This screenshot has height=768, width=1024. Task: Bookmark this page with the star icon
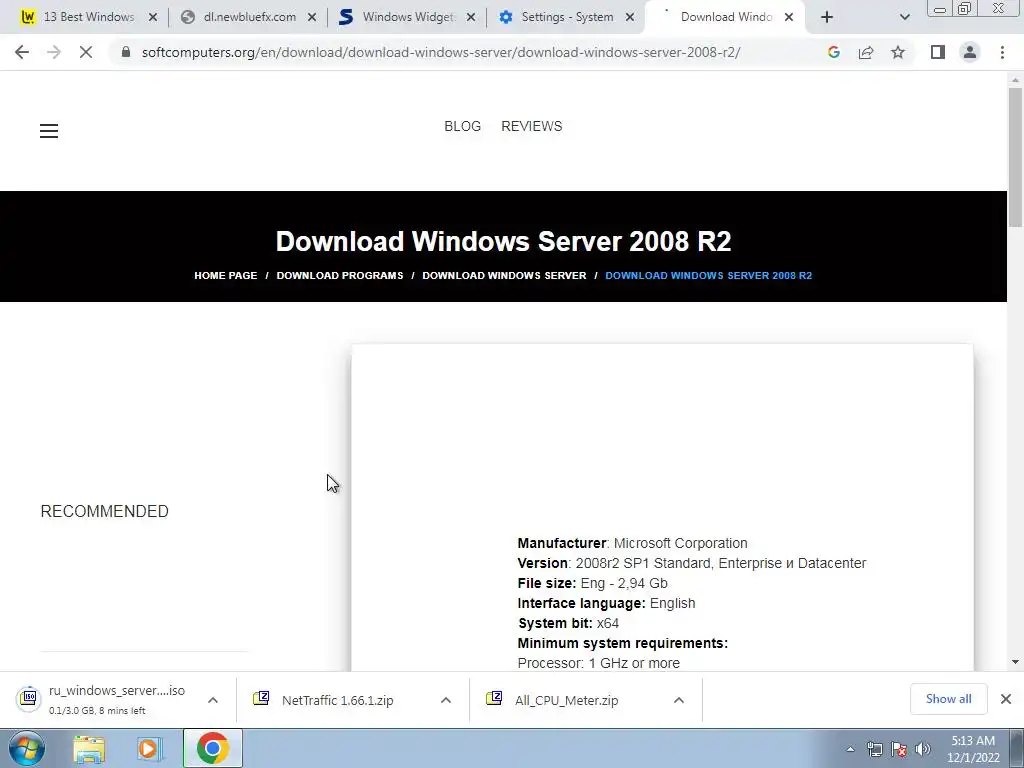898,52
